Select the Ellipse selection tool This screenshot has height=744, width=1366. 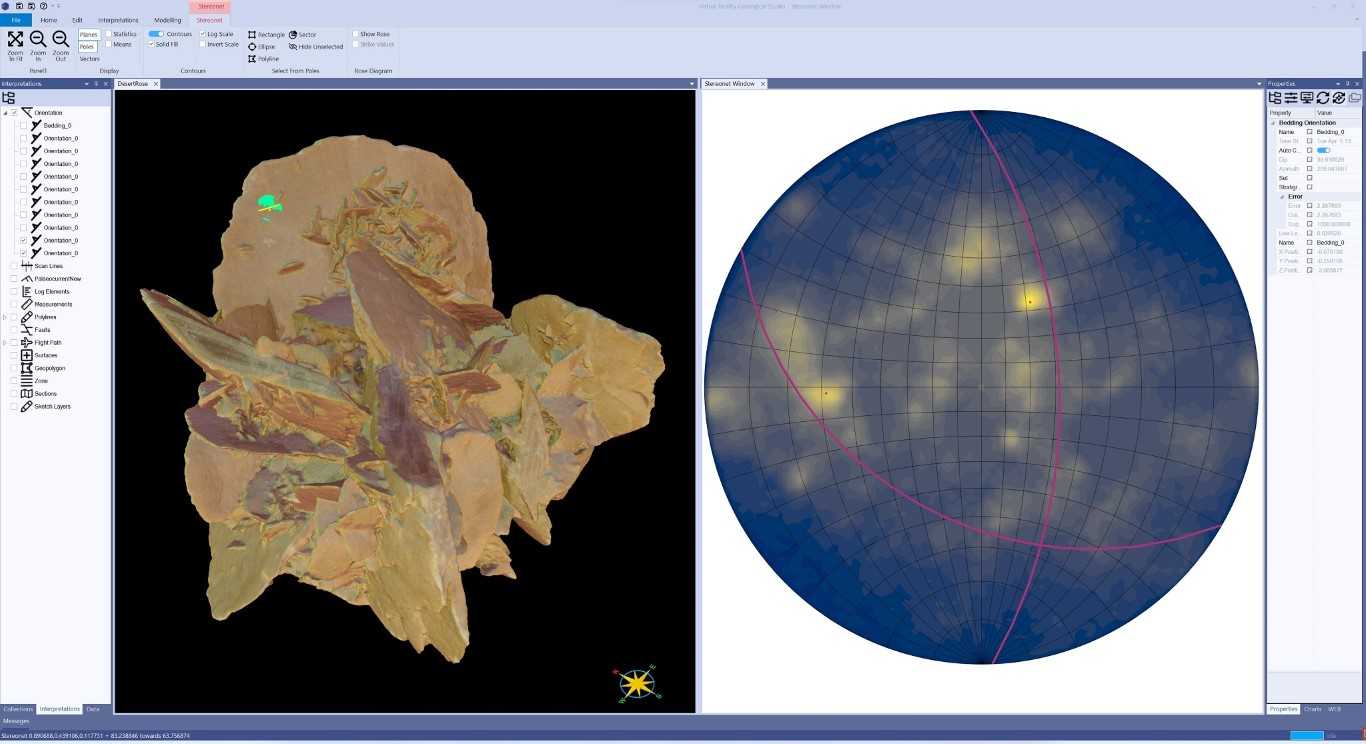point(266,45)
